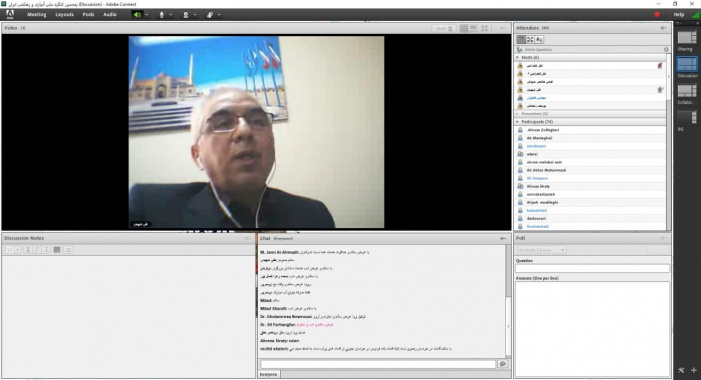Toggle the green speaker audio button
This screenshot has height=380, width=701.
pyautogui.click(x=137, y=15)
